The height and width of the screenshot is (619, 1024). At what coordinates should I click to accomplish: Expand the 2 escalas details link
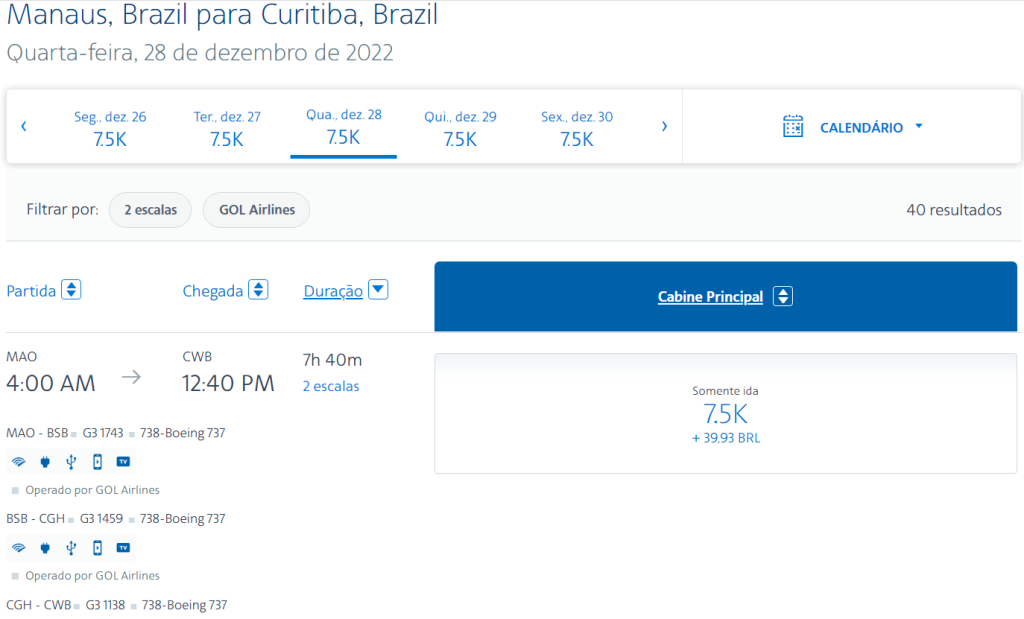tap(331, 386)
